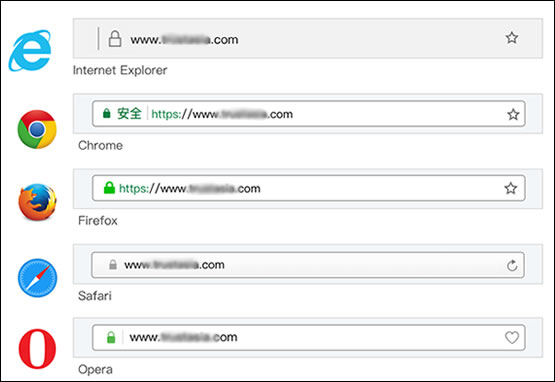Viewport: 555px width, 382px height.
Task: Click the green padlock in Opera address bar
Action: 111,337
